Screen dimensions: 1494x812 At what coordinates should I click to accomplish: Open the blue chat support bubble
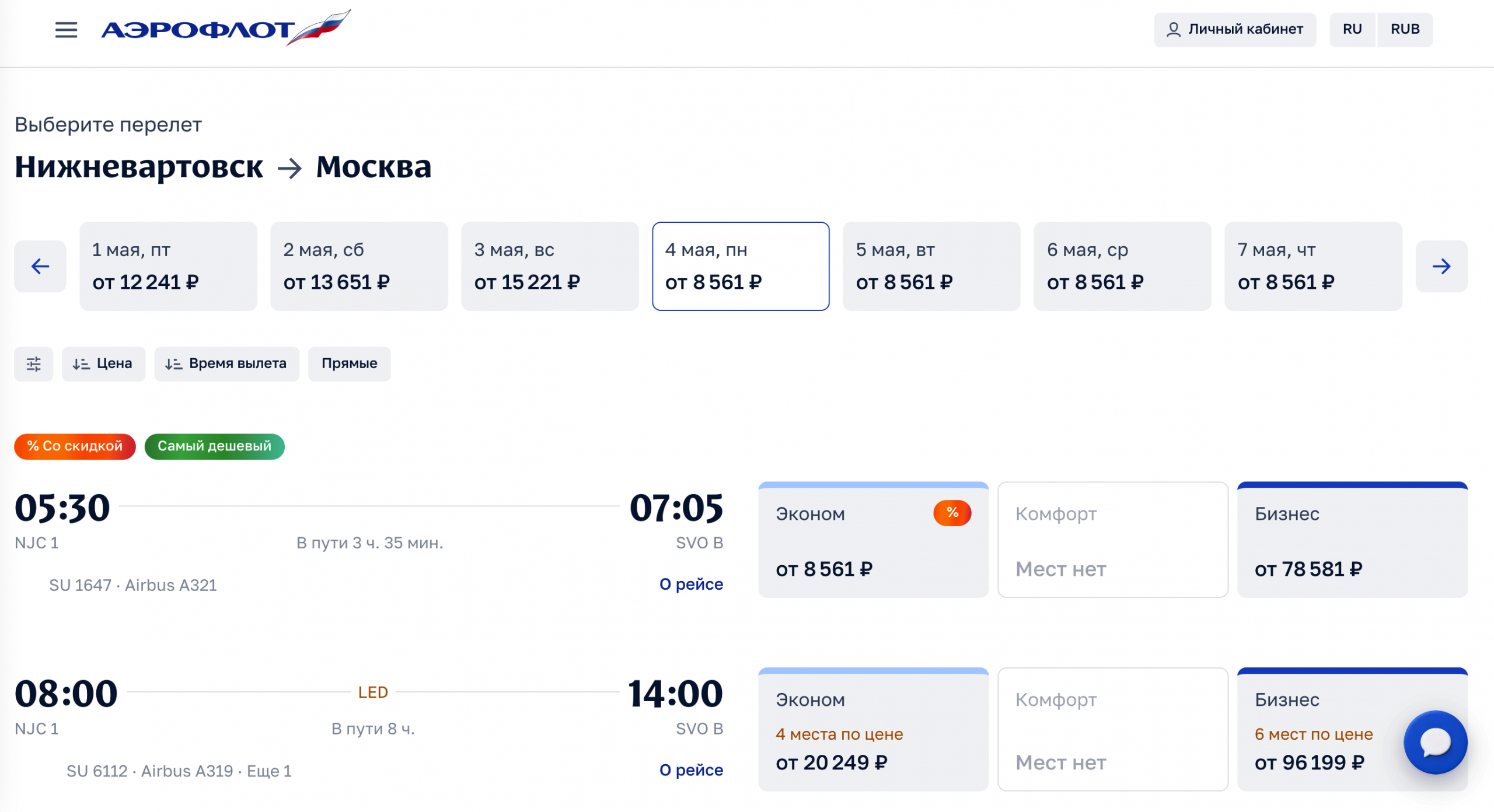coord(1435,742)
